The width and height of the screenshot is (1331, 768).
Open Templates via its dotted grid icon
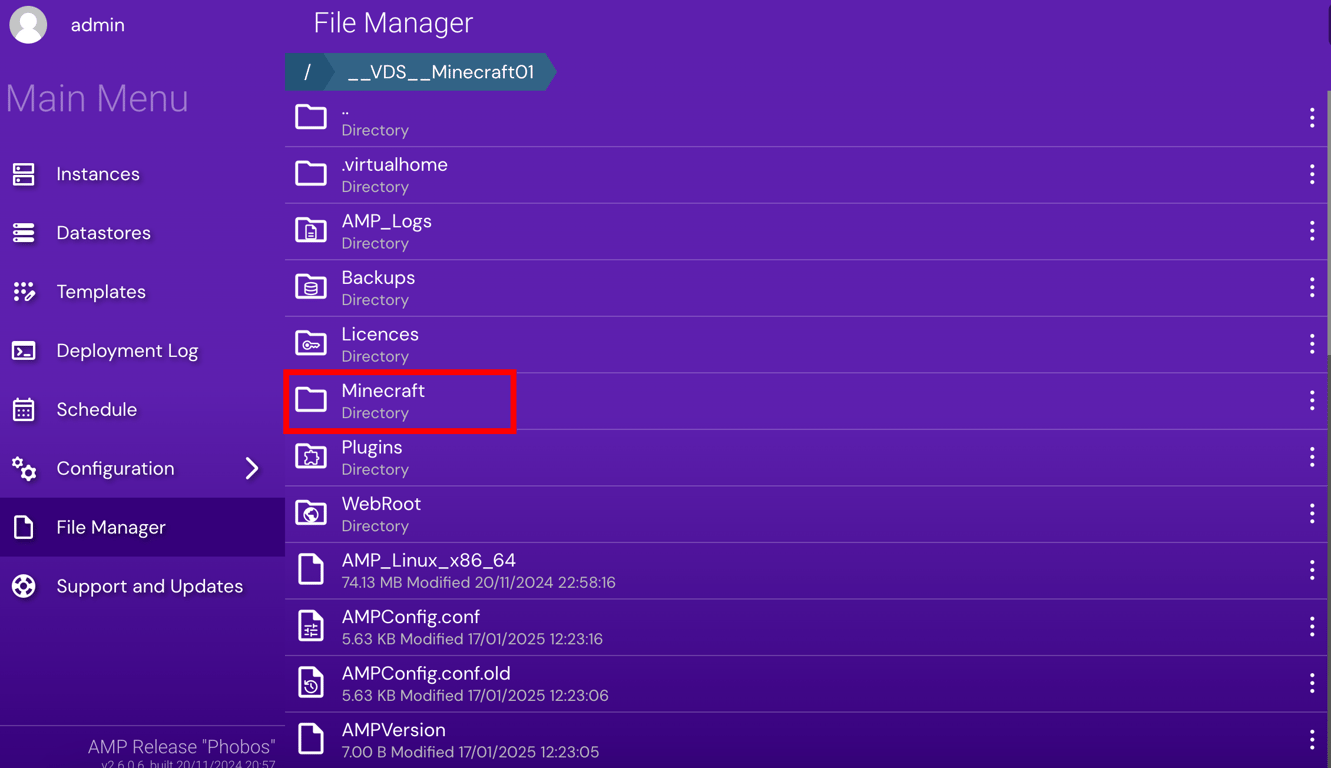(x=23, y=291)
